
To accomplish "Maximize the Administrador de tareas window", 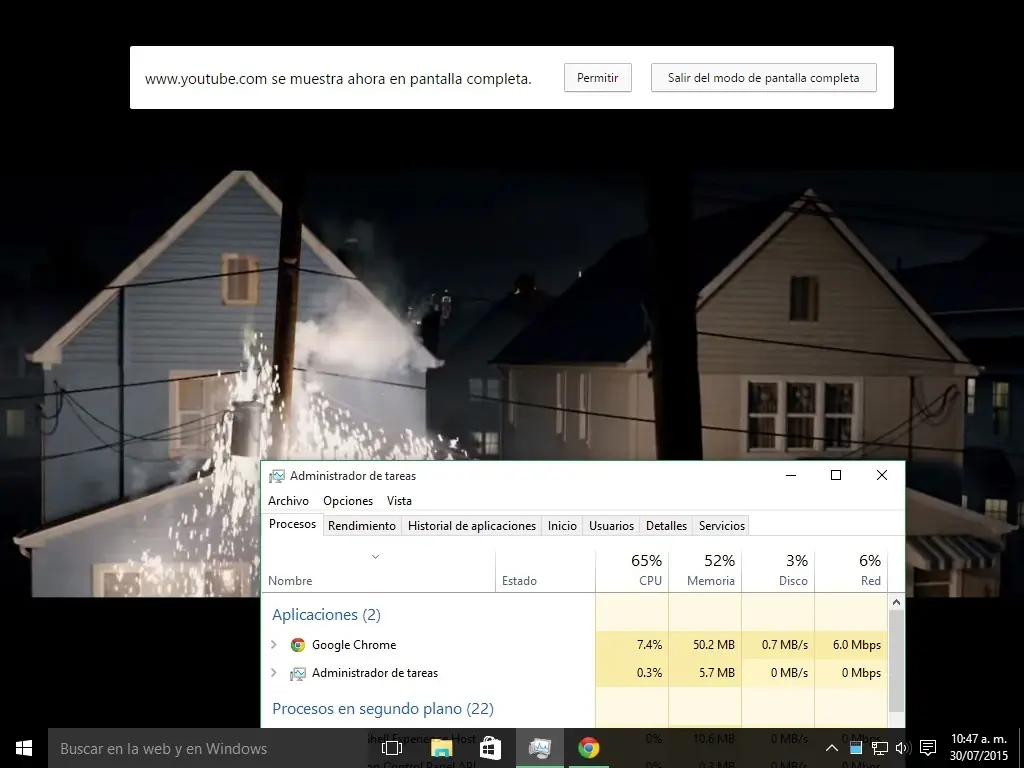I will (x=836, y=475).
